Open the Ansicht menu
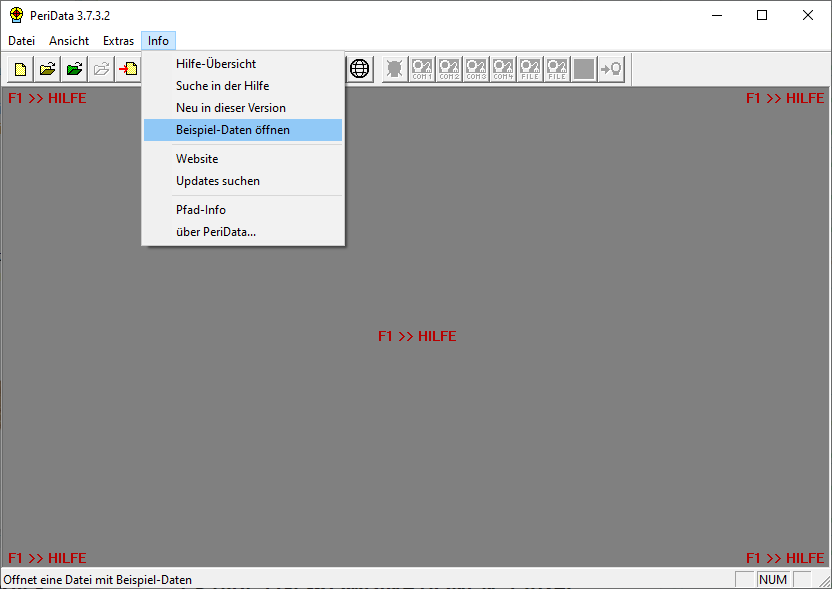This screenshot has height=589, width=832. (x=69, y=41)
